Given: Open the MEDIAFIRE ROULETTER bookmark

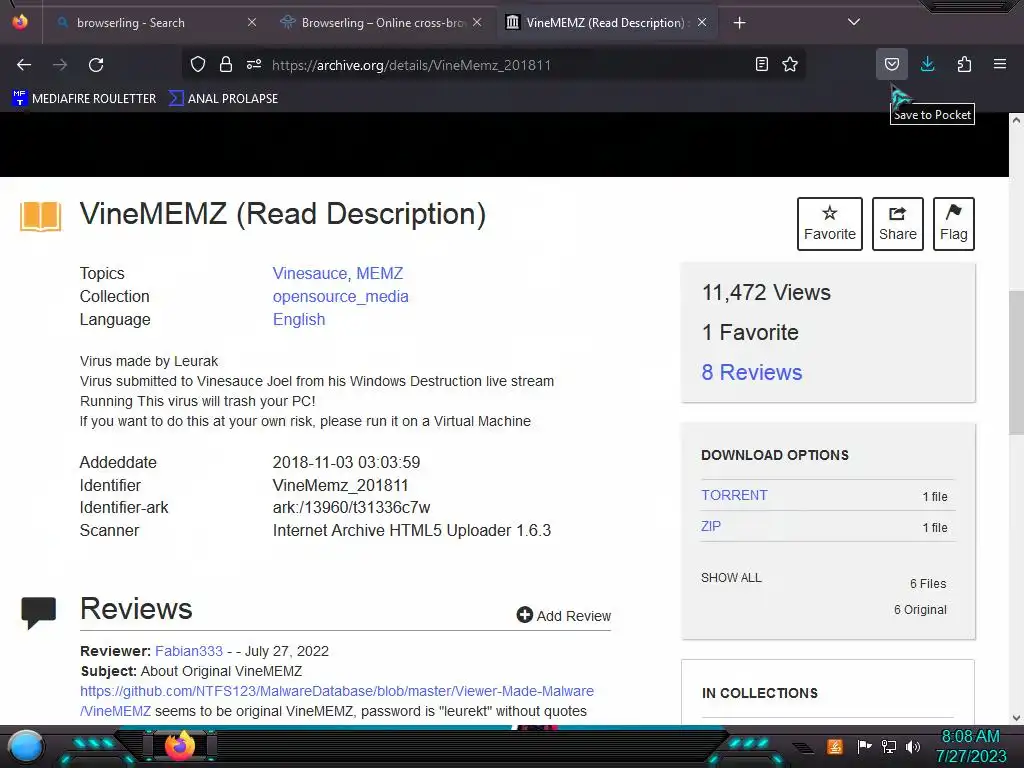Looking at the screenshot, I should [x=84, y=99].
